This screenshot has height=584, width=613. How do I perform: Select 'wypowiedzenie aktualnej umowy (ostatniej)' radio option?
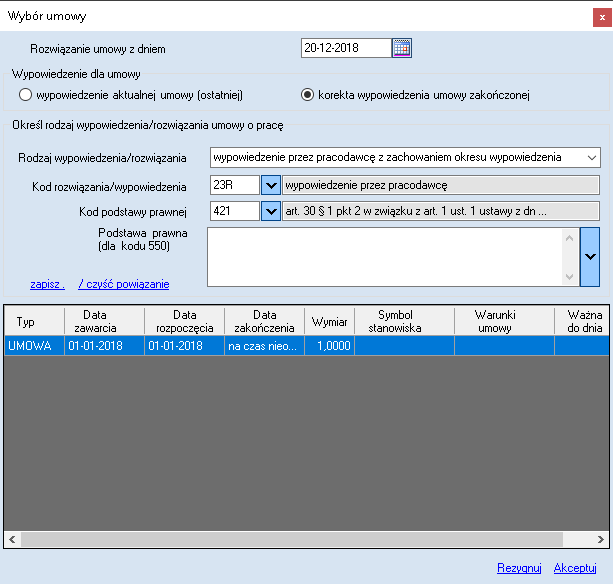26,95
